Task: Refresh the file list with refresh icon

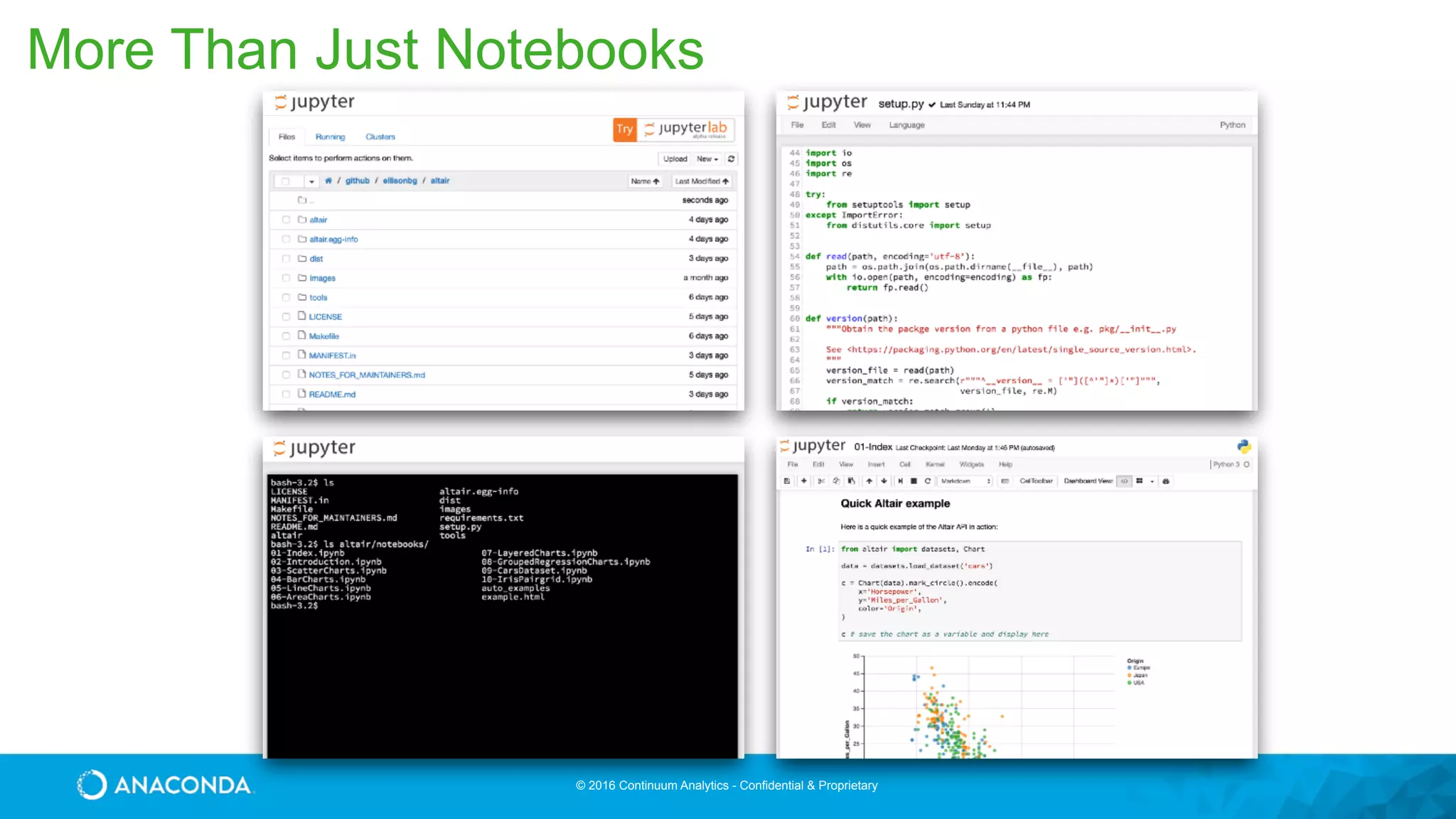Action: click(x=731, y=159)
